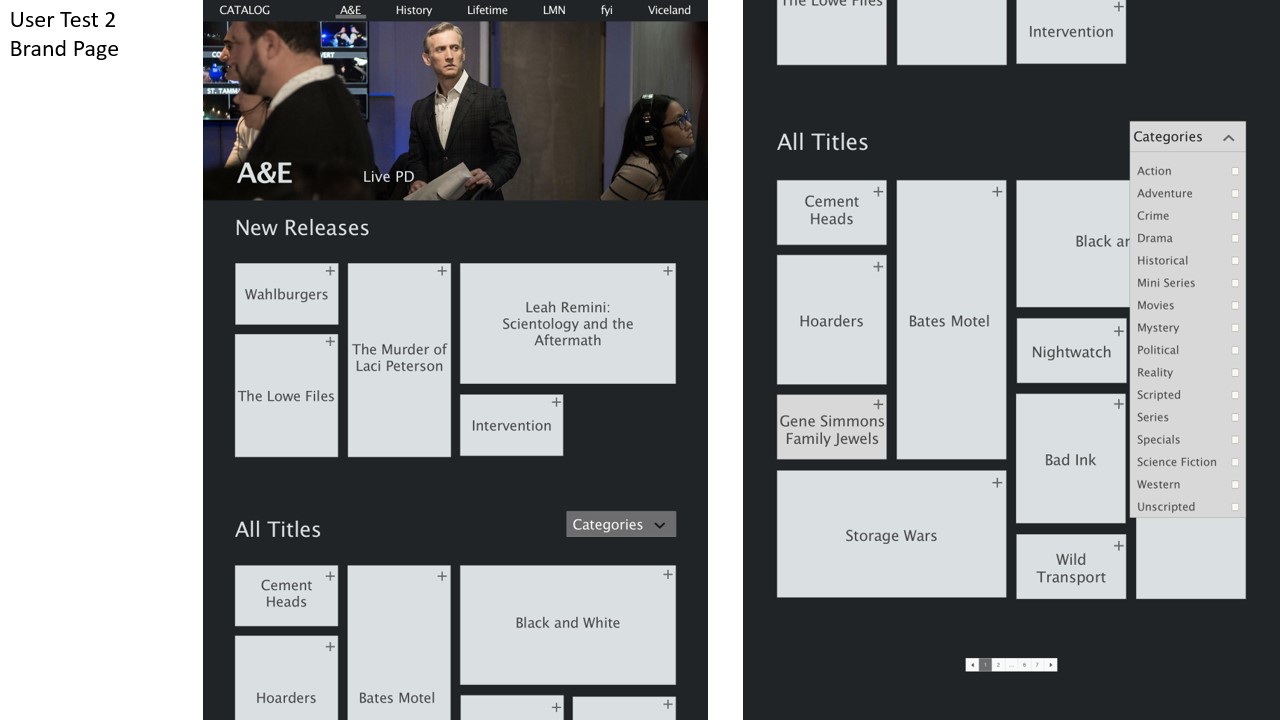Click plus icon on Storage Wars tile
Viewport: 1280px width, 720px height.
pos(997,483)
